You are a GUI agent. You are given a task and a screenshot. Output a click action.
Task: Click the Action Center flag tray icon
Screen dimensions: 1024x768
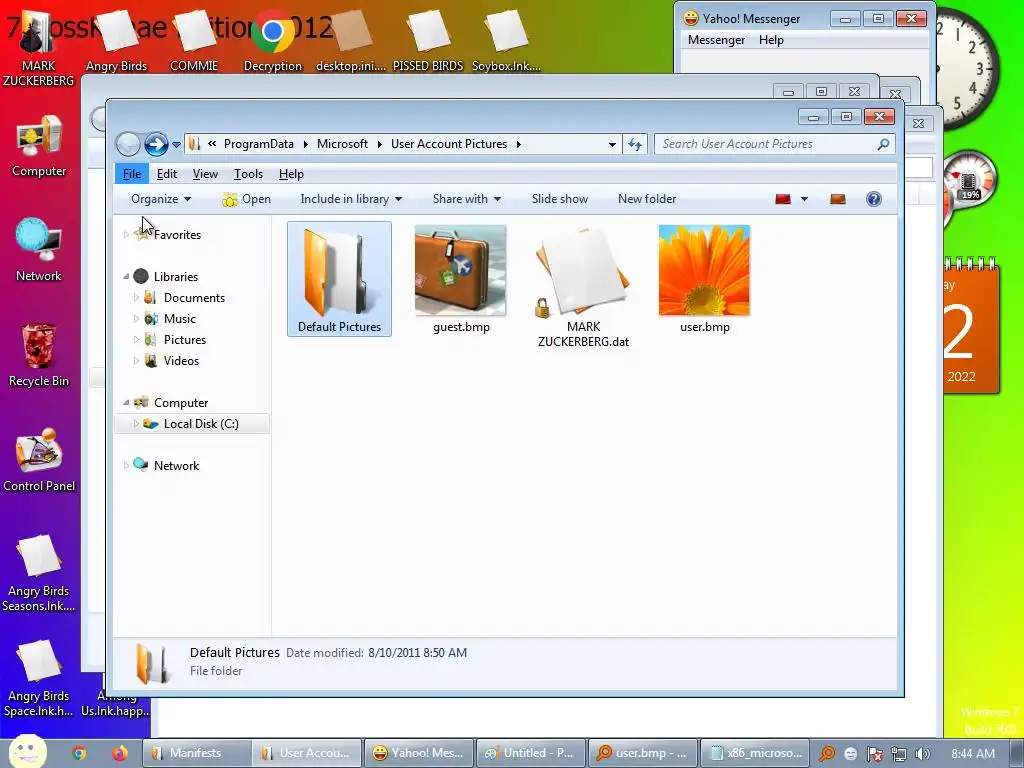pyautogui.click(x=874, y=754)
